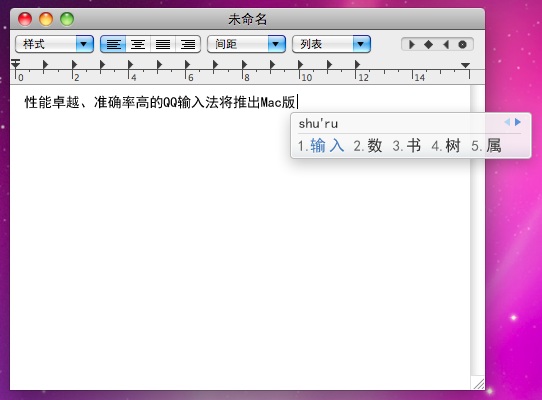Close the 未命名 window
Screen dimensions: 542x400
25,19
